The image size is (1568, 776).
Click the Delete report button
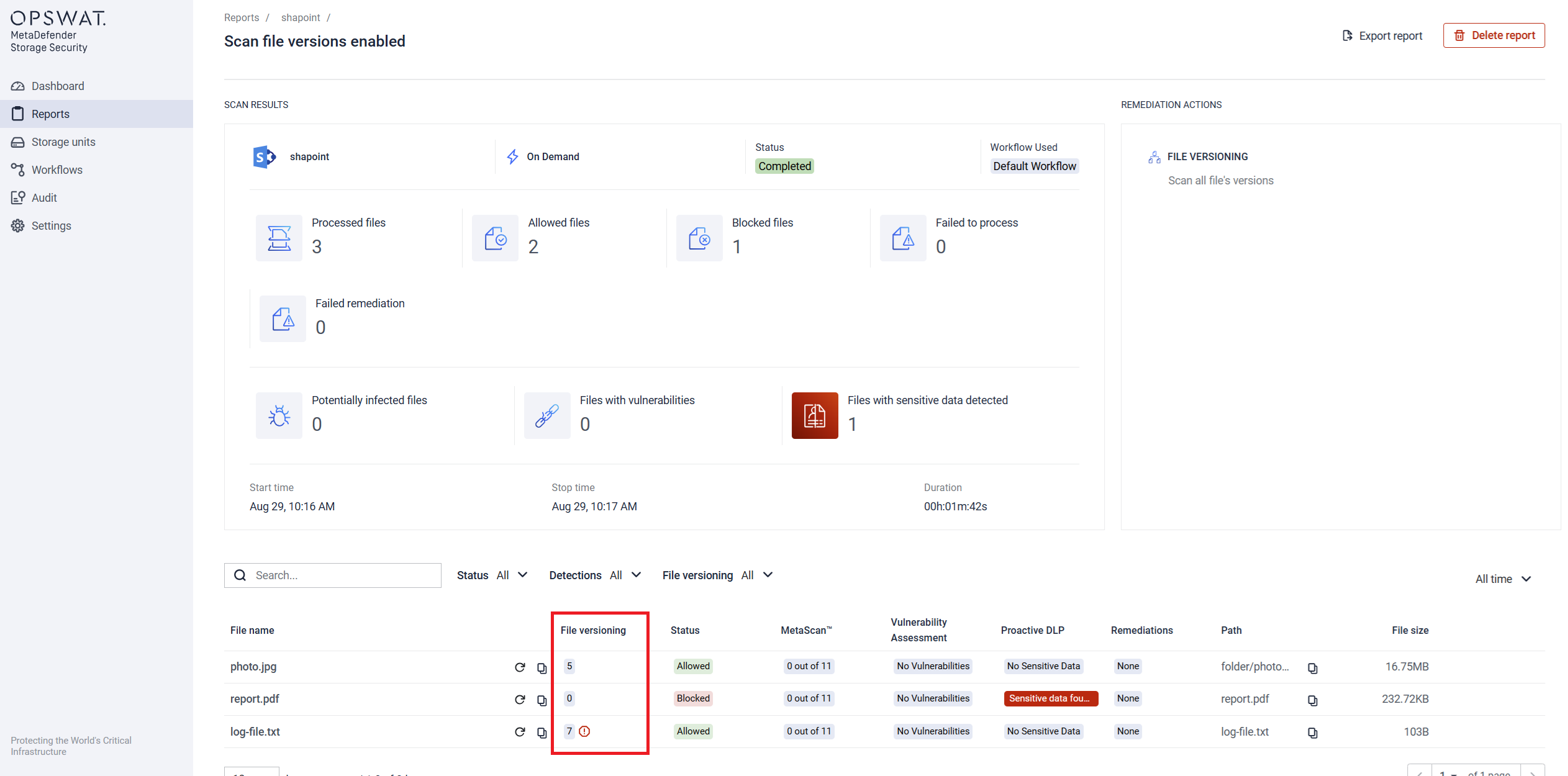click(x=1493, y=35)
